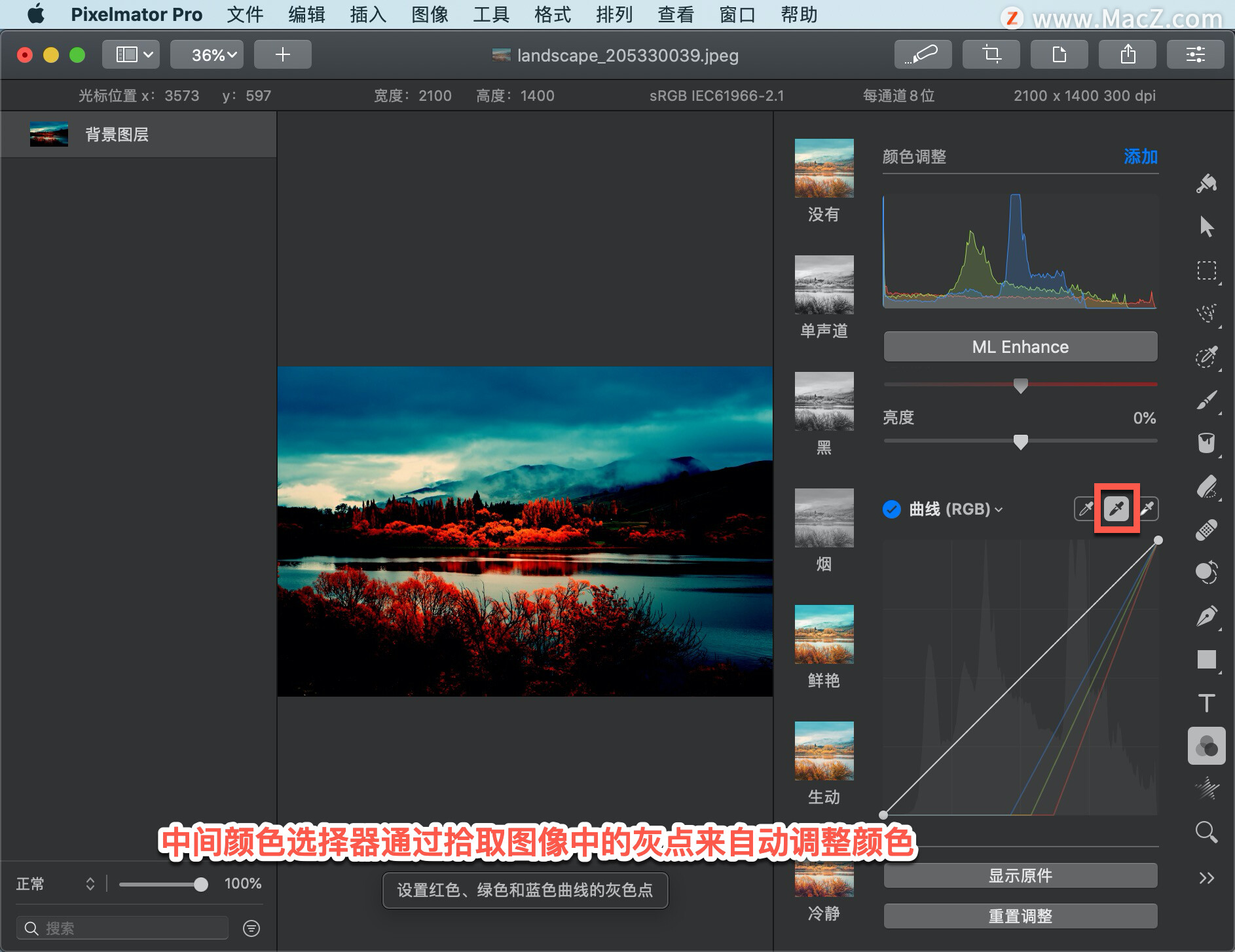Select the Type text tool
Image resolution: width=1235 pixels, height=952 pixels.
1206,703
